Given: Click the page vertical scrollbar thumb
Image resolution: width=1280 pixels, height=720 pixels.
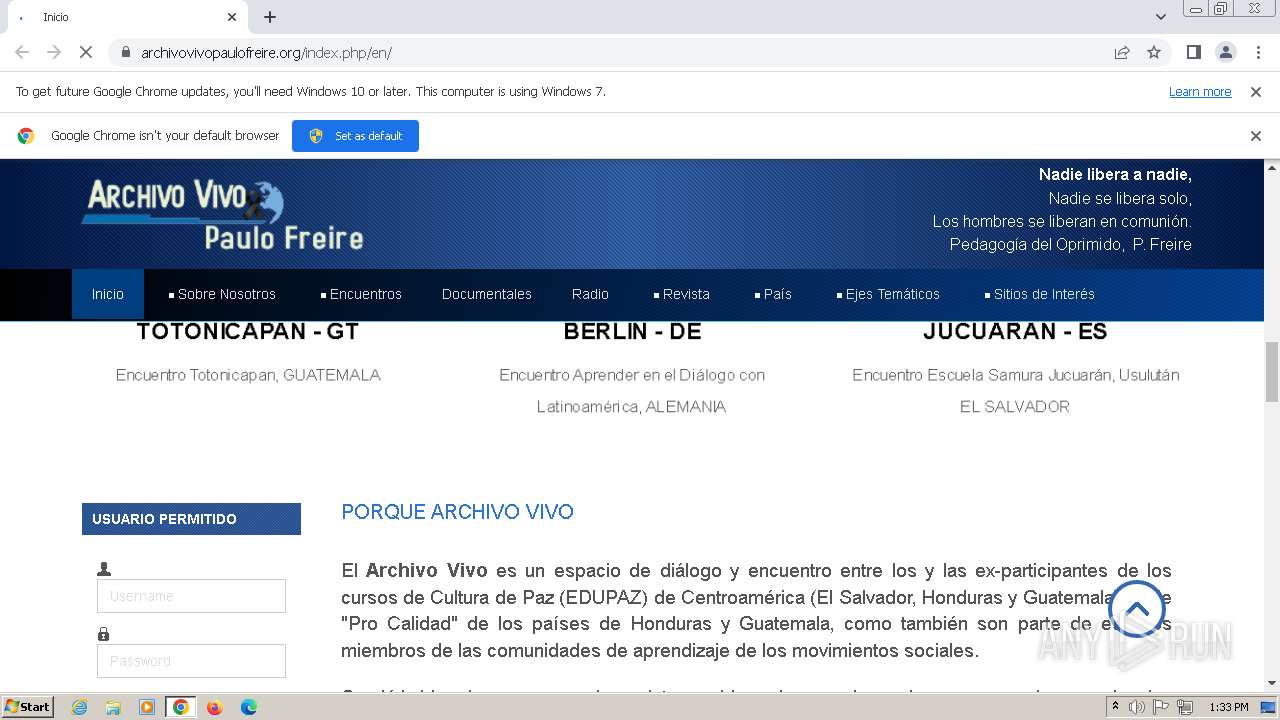Looking at the screenshot, I should (x=1272, y=370).
